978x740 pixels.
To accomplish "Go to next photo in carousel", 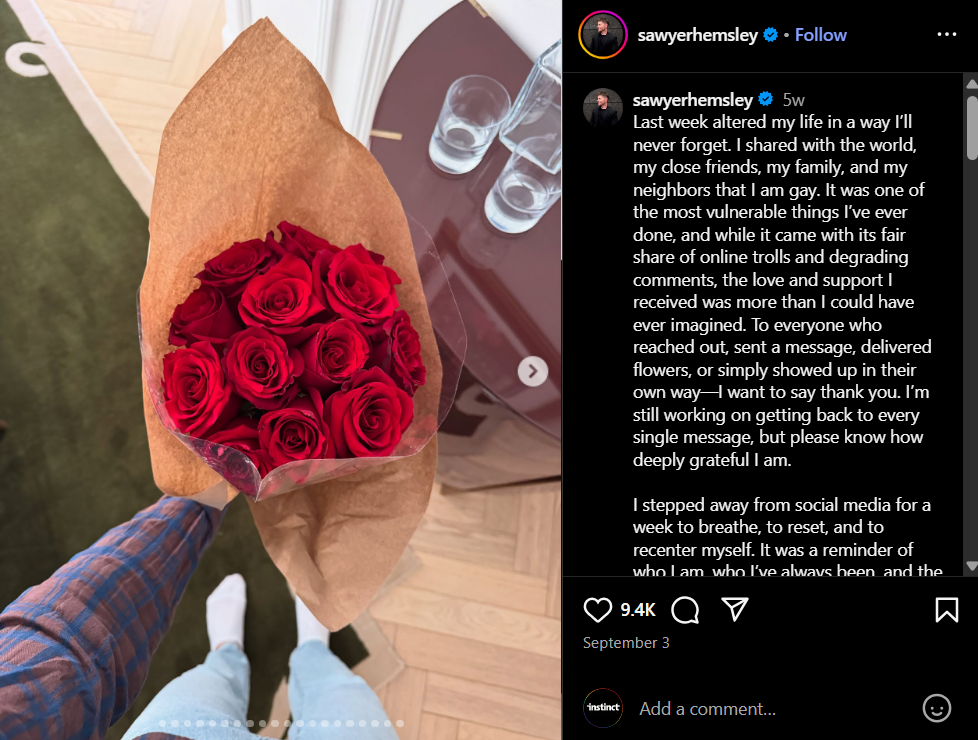I will pyautogui.click(x=533, y=371).
